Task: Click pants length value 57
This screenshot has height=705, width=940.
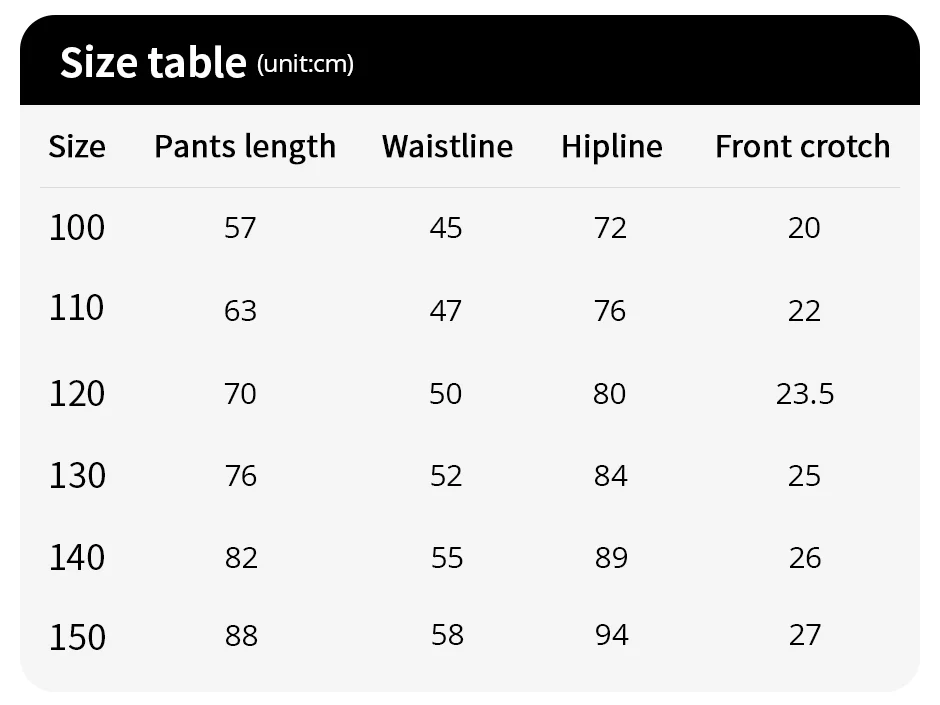Action: click(241, 228)
